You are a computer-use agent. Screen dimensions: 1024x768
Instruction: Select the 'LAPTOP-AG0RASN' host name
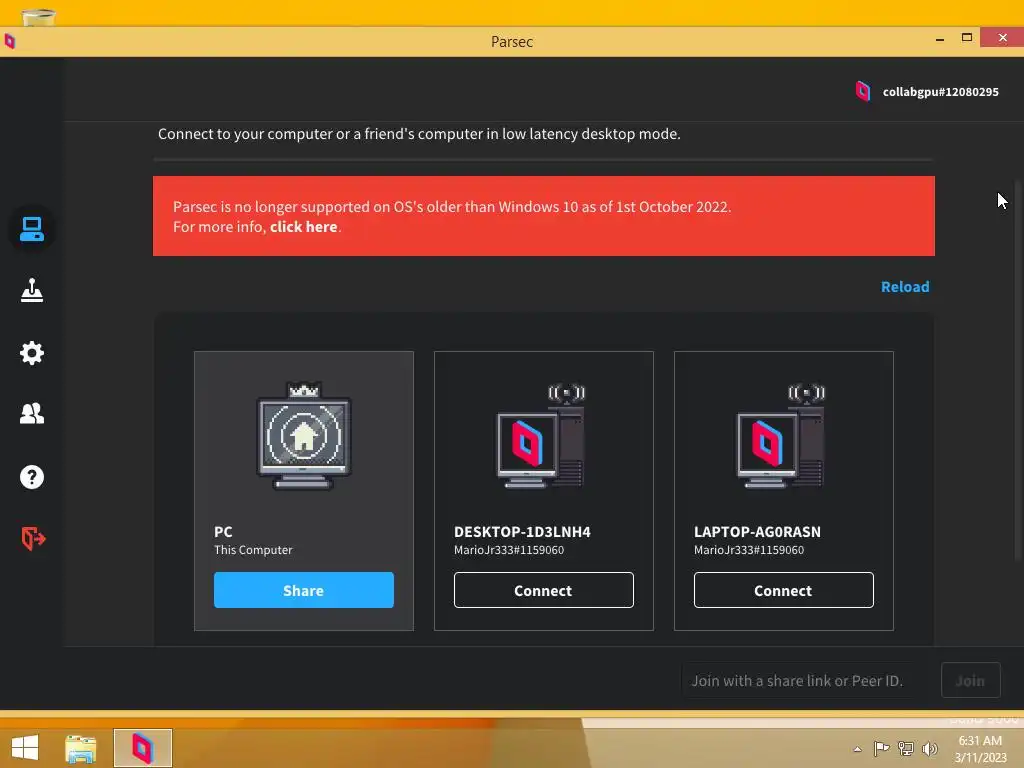click(758, 532)
